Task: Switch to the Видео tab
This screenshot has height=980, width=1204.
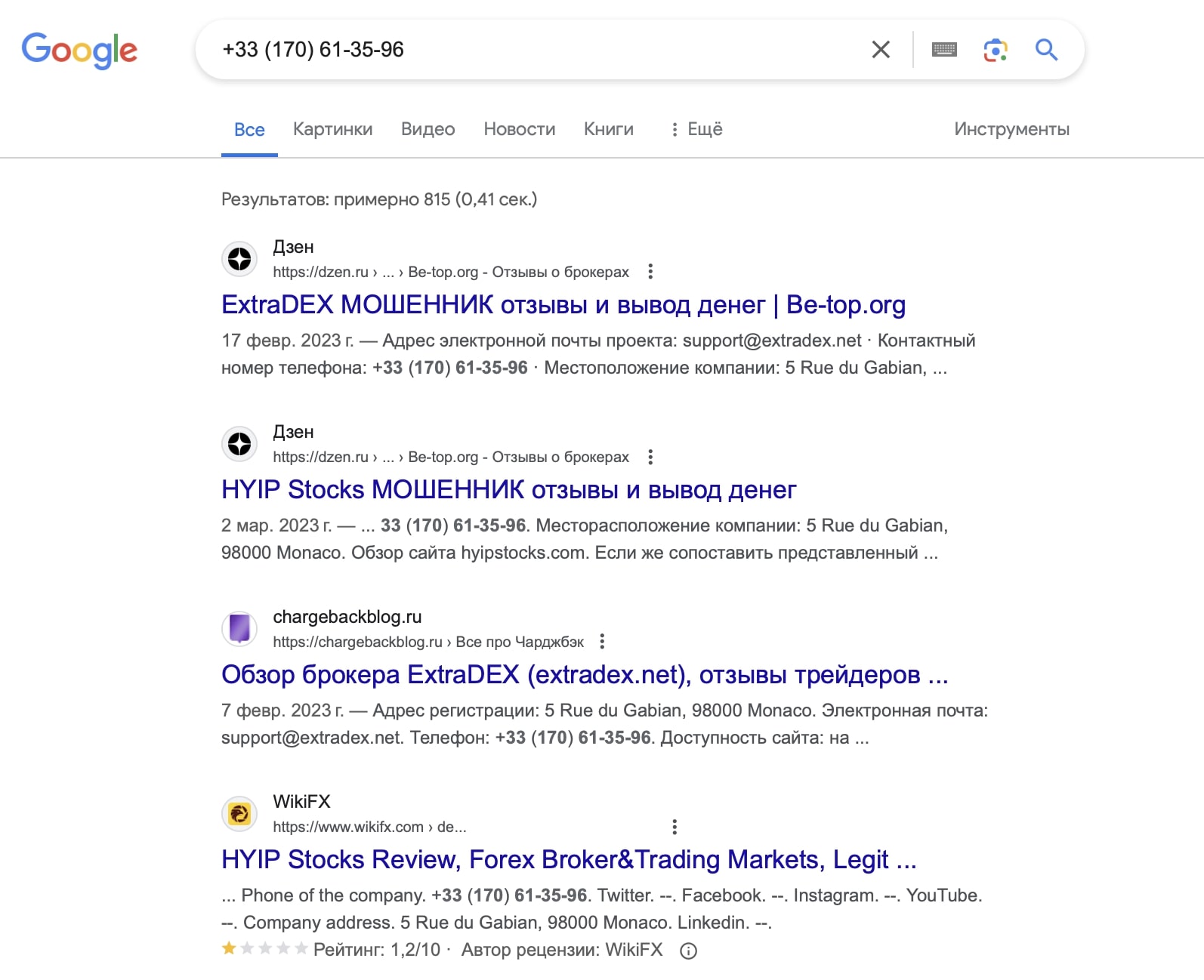Action: 428,129
